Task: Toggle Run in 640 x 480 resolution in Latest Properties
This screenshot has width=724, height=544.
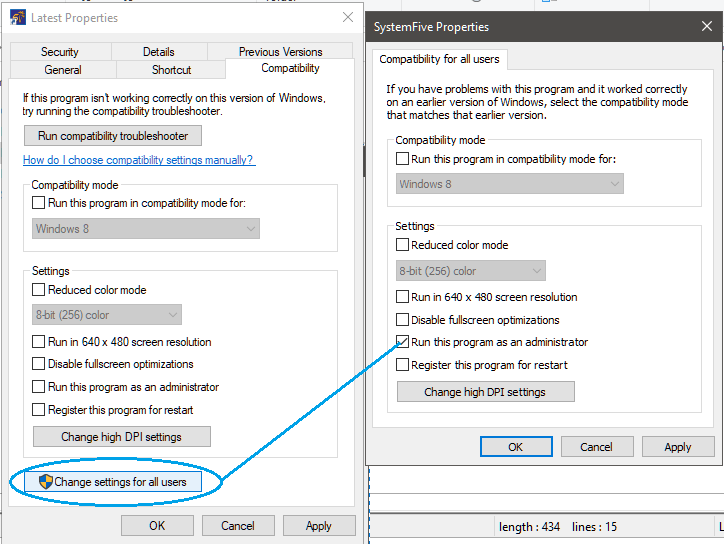Action: pyautogui.click(x=39, y=342)
